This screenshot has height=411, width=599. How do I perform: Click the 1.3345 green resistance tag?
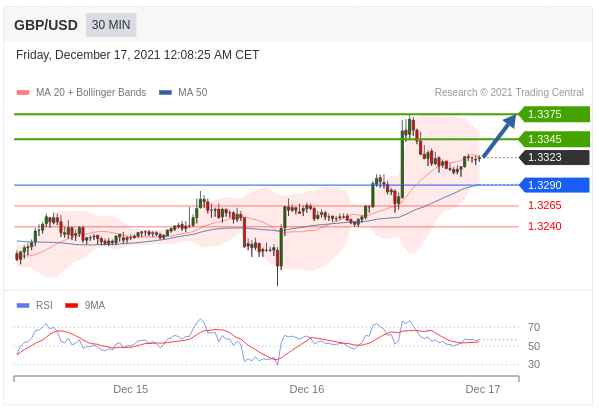coord(554,139)
